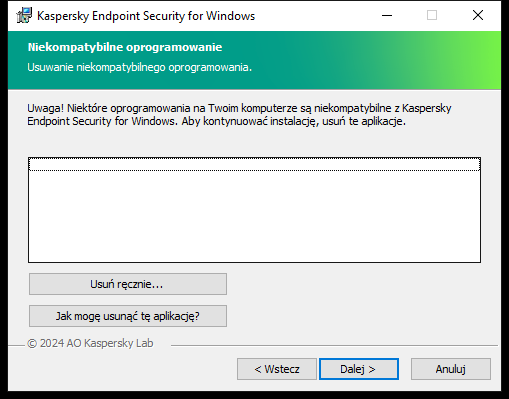This screenshot has width=509, height=399.
Task: Minimize the Kaspersky installer window
Action: click(387, 15)
